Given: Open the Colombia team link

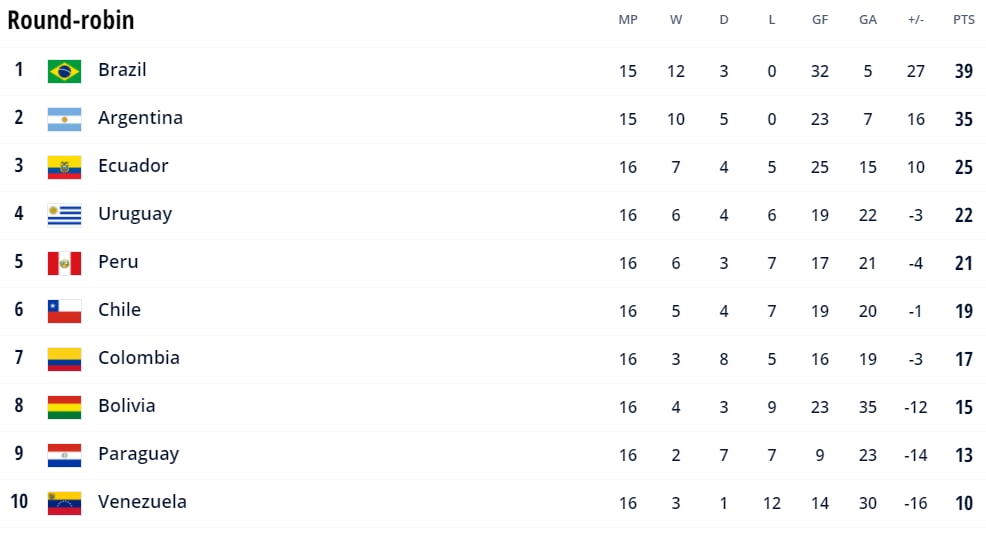Looking at the screenshot, I should 139,358.
